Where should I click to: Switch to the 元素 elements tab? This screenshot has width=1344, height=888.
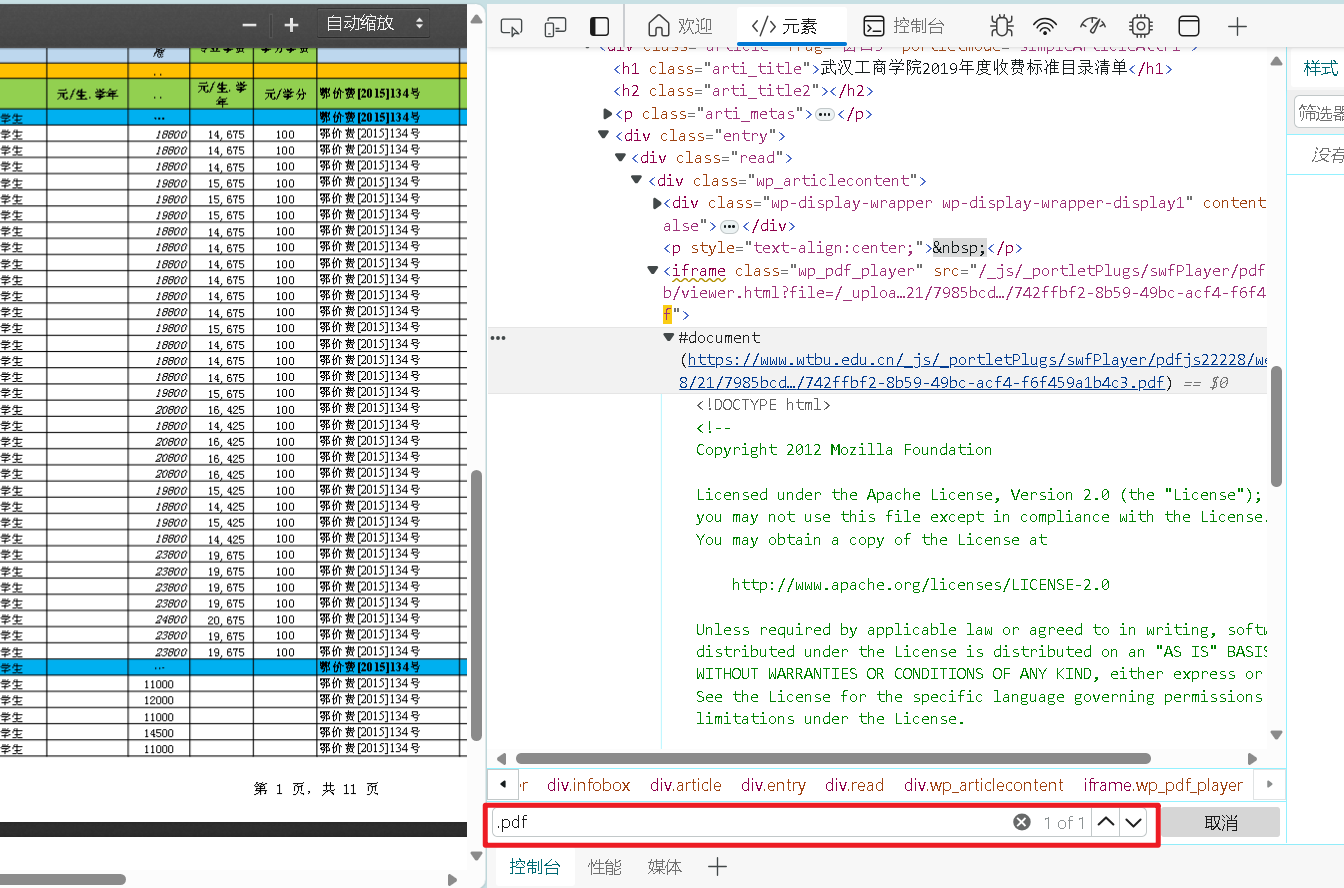pyautogui.click(x=791, y=26)
